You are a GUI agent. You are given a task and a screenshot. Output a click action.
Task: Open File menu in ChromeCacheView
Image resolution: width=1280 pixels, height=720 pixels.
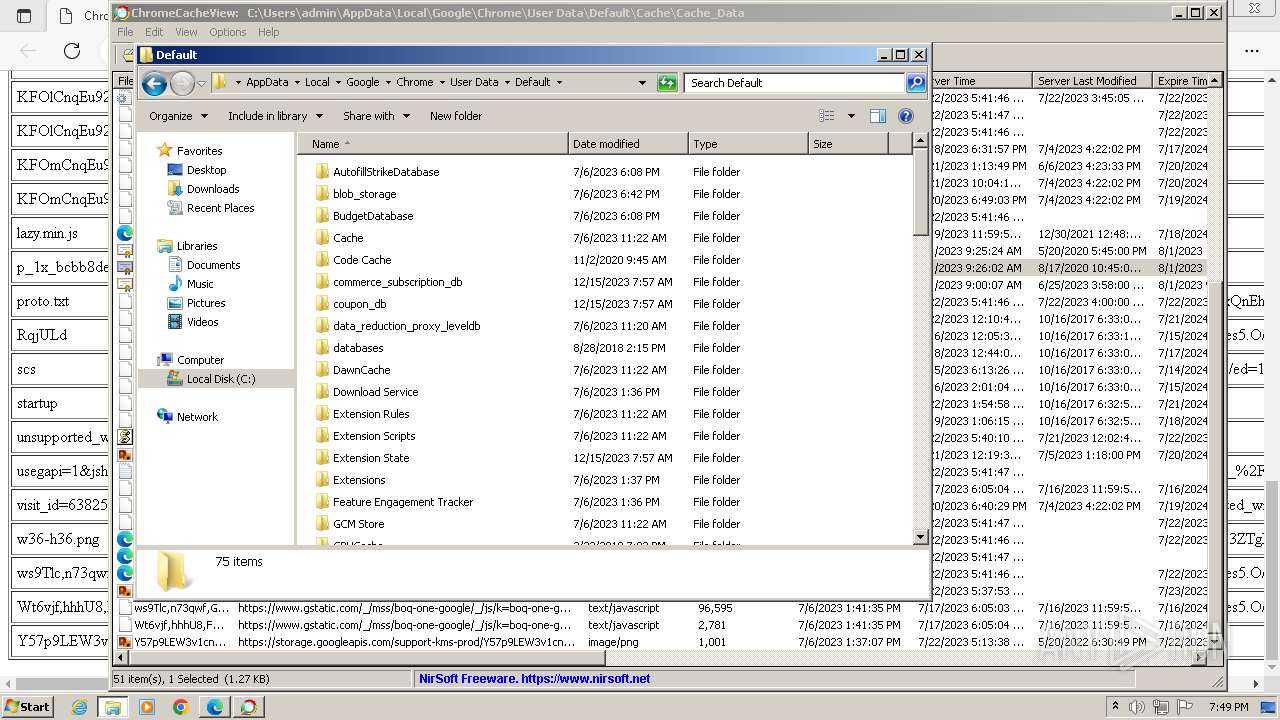(125, 32)
